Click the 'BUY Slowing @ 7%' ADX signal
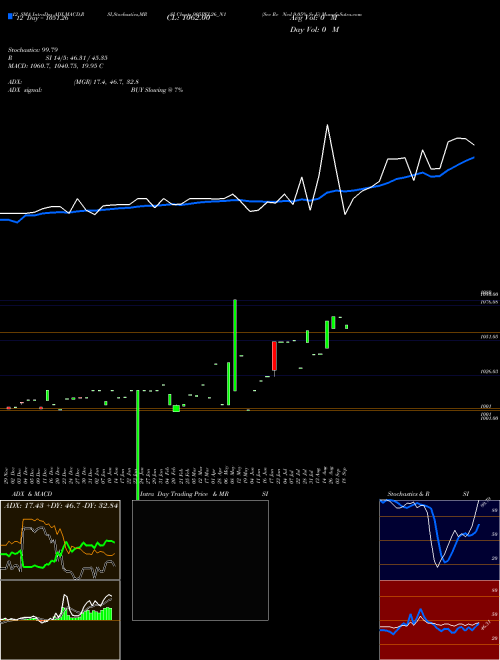 pyautogui.click(x=157, y=90)
